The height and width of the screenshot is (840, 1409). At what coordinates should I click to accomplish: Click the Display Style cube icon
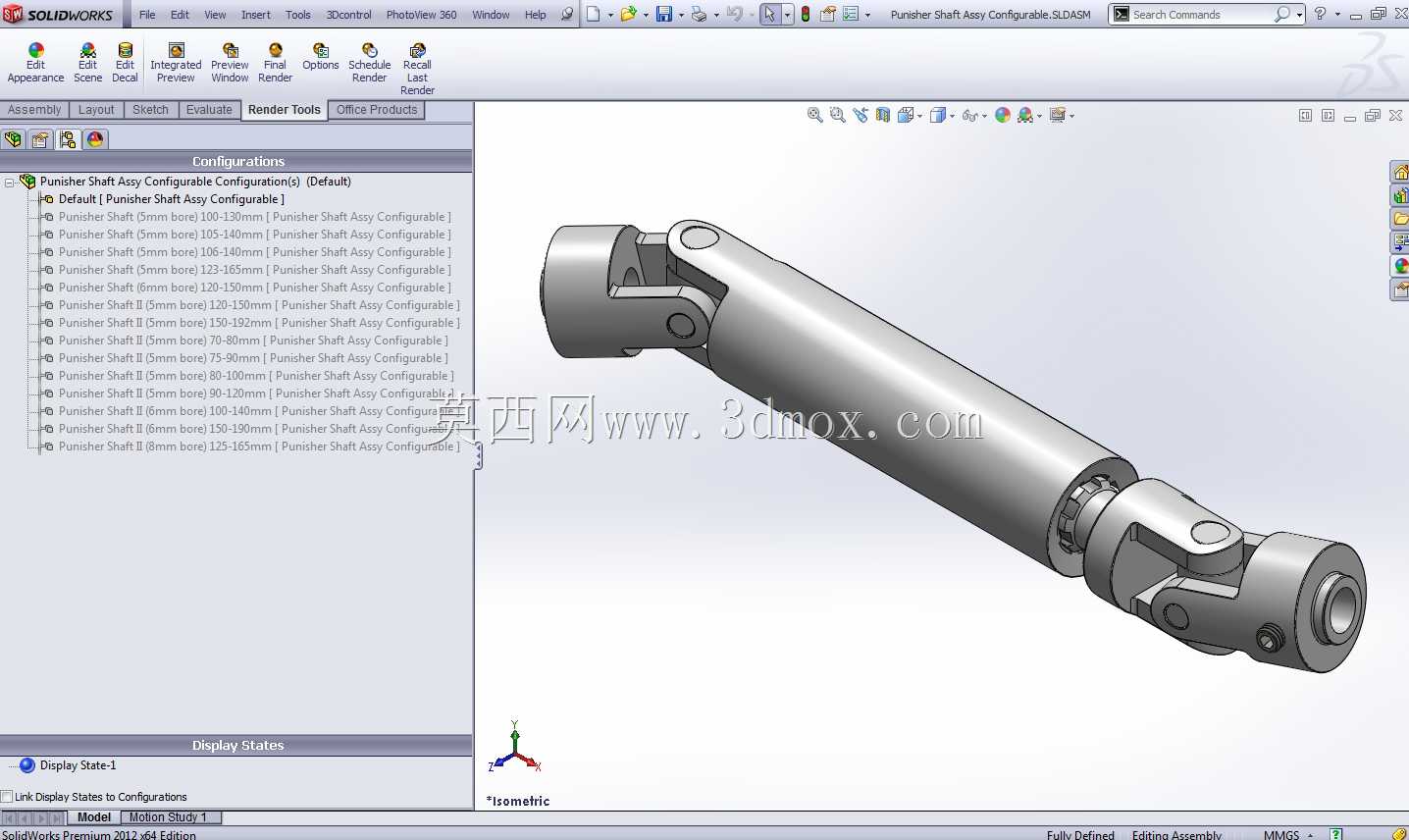tap(937, 115)
